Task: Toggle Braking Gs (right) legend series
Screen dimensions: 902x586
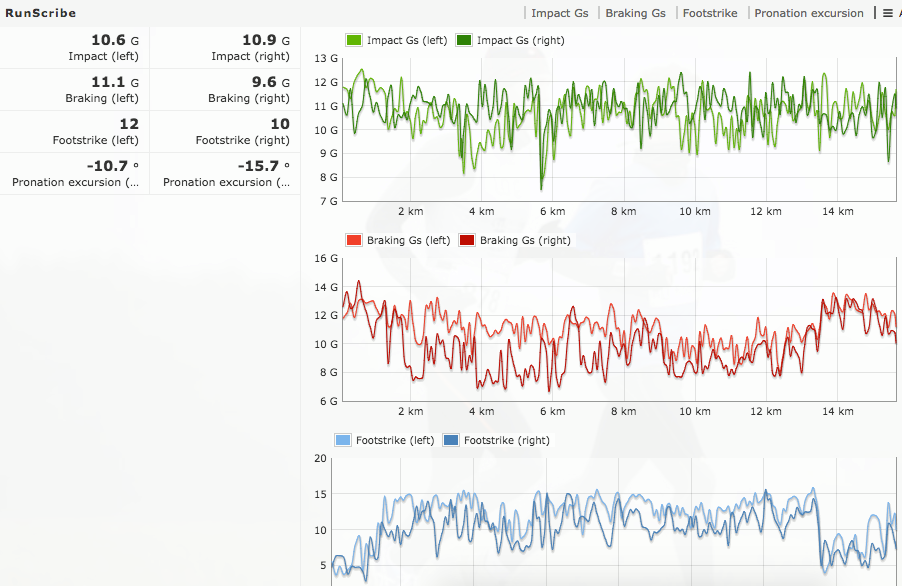Action: 515,240
